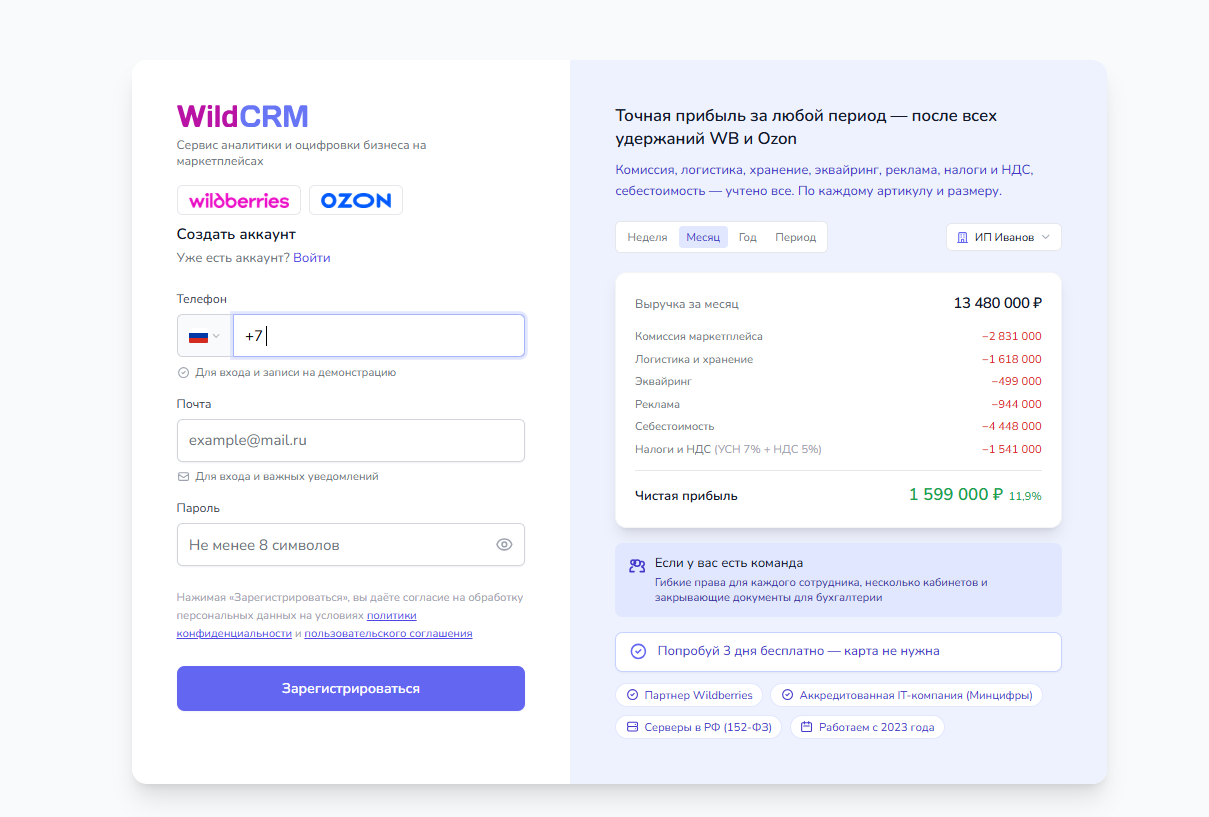Open the country flag dropdown
1209x817 pixels.
pos(205,336)
